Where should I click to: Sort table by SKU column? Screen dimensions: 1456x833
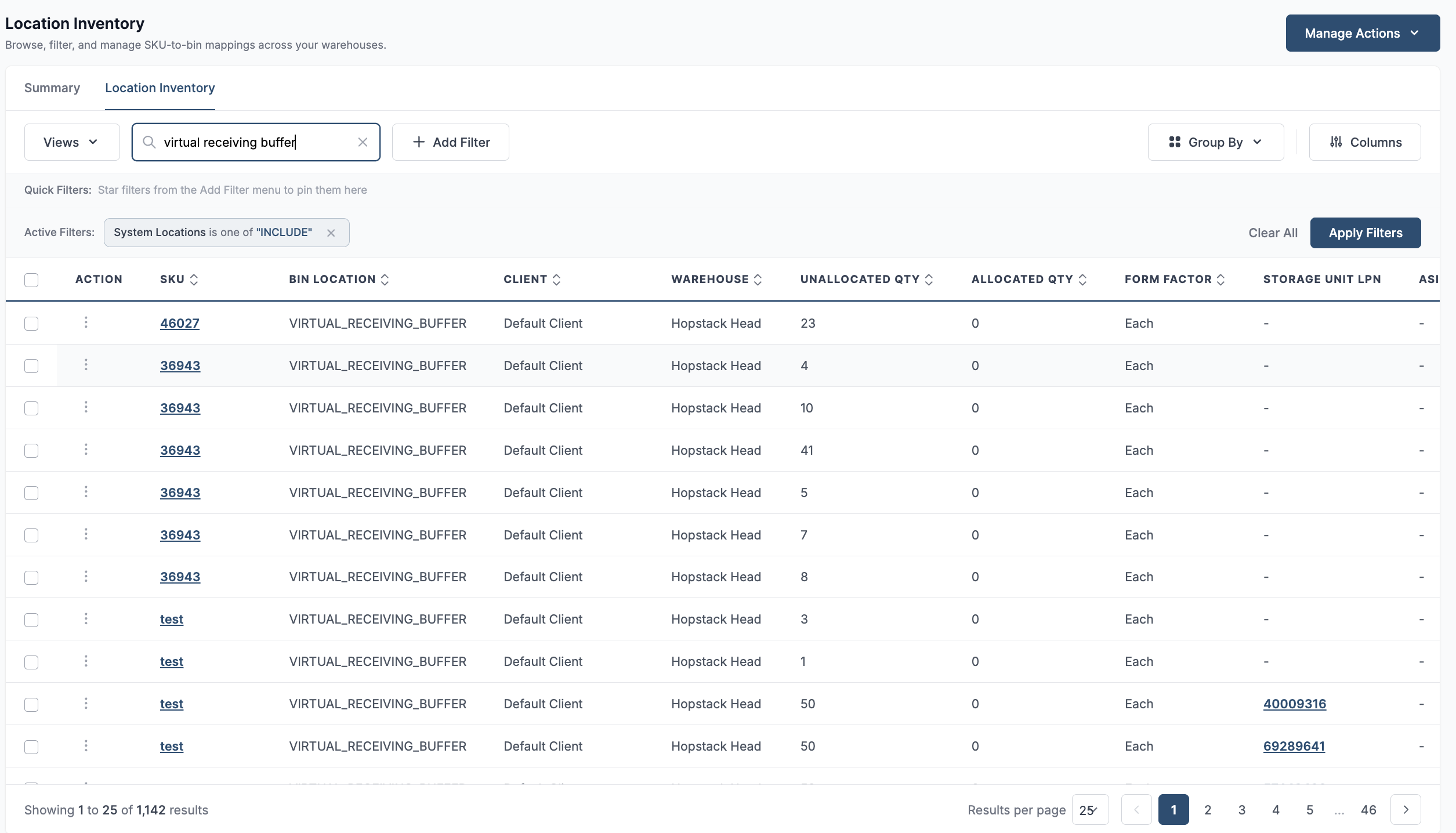(x=194, y=280)
